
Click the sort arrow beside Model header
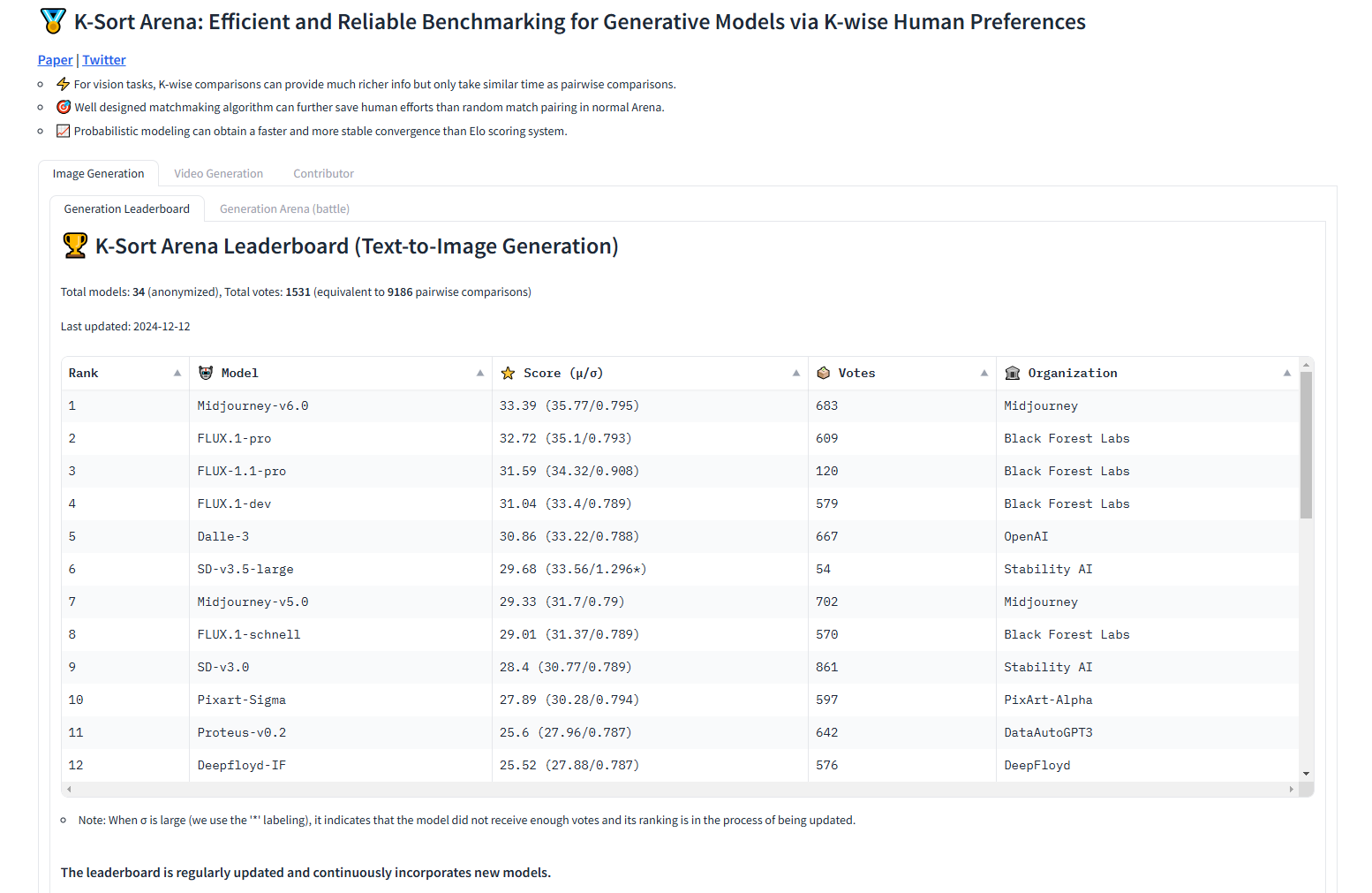click(x=479, y=373)
